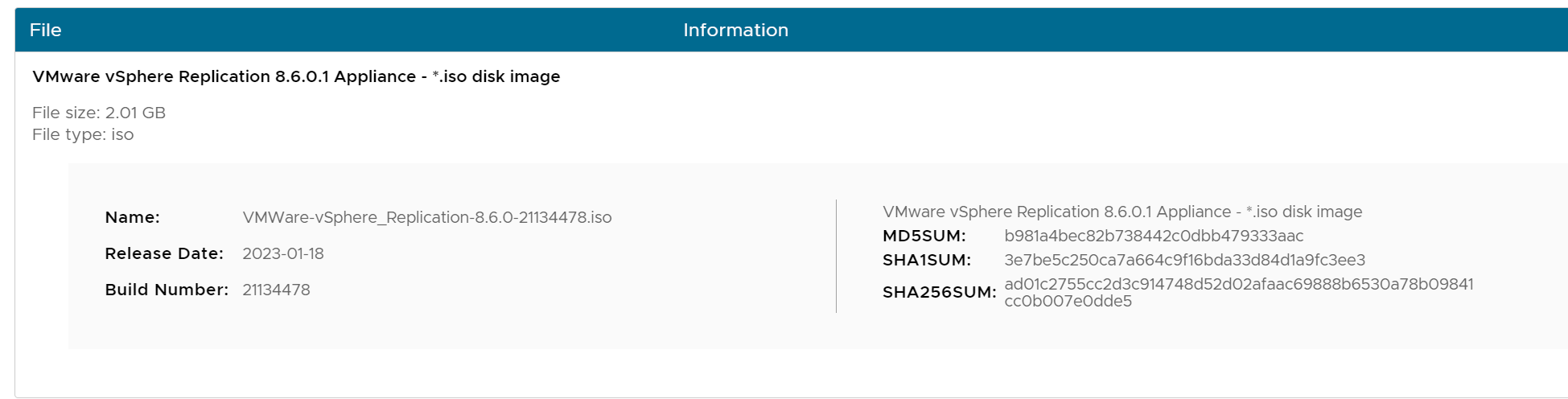Click the File size 2.01 GB text

click(99, 113)
